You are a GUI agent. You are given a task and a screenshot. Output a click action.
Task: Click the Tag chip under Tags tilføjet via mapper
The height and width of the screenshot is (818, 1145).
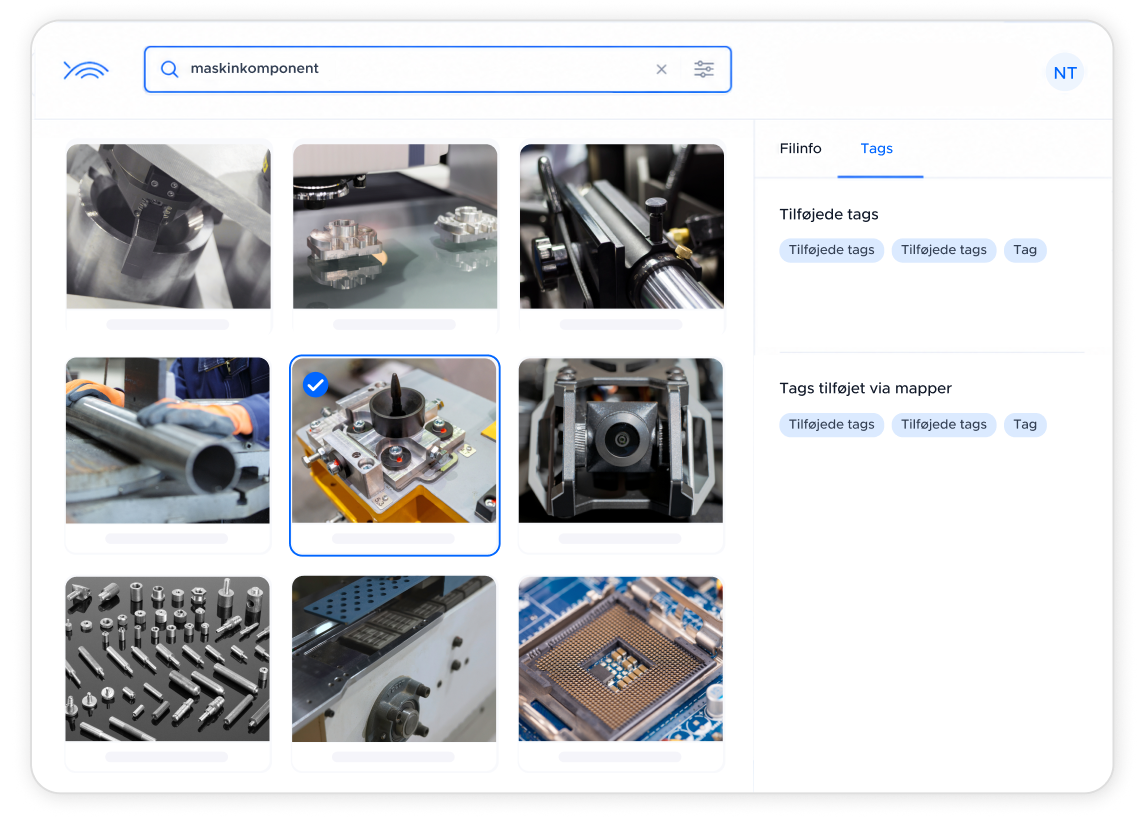1025,424
